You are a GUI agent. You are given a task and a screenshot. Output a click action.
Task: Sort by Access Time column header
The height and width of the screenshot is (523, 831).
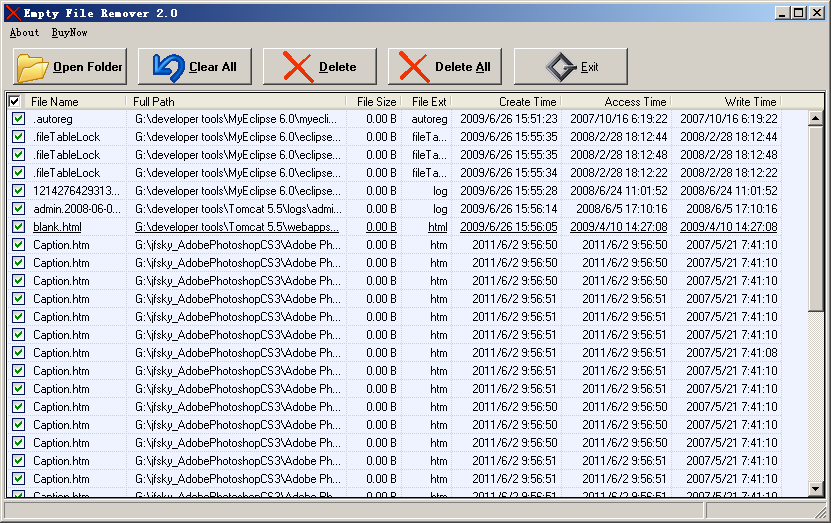tap(635, 102)
